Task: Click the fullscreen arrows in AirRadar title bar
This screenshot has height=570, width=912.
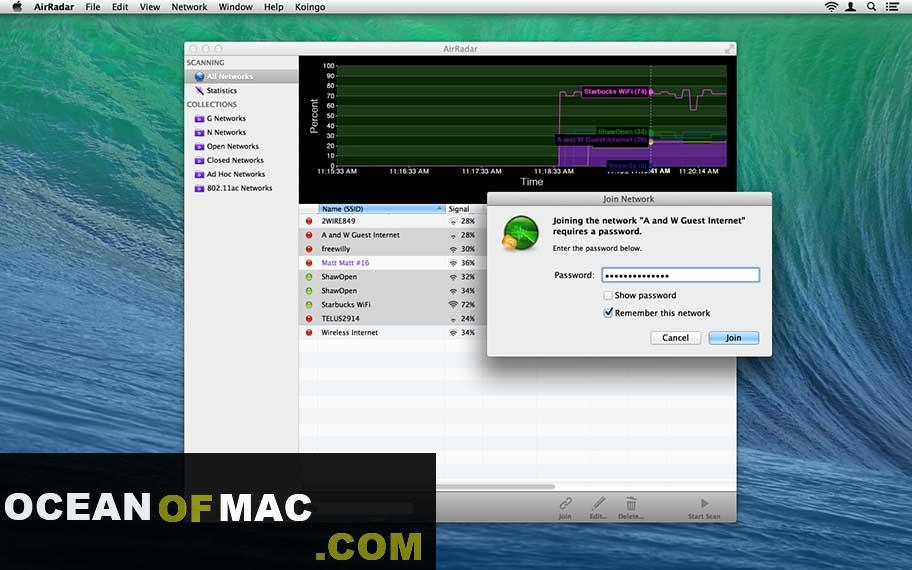Action: 729,49
